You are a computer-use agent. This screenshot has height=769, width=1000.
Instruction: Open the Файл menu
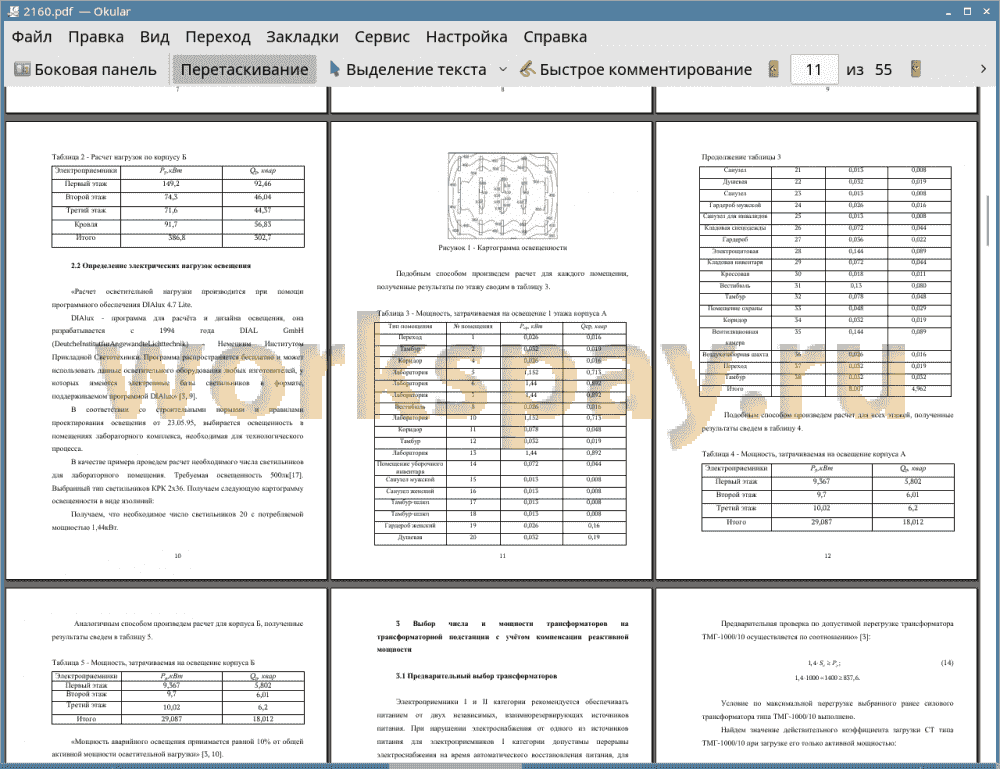click(x=32, y=37)
